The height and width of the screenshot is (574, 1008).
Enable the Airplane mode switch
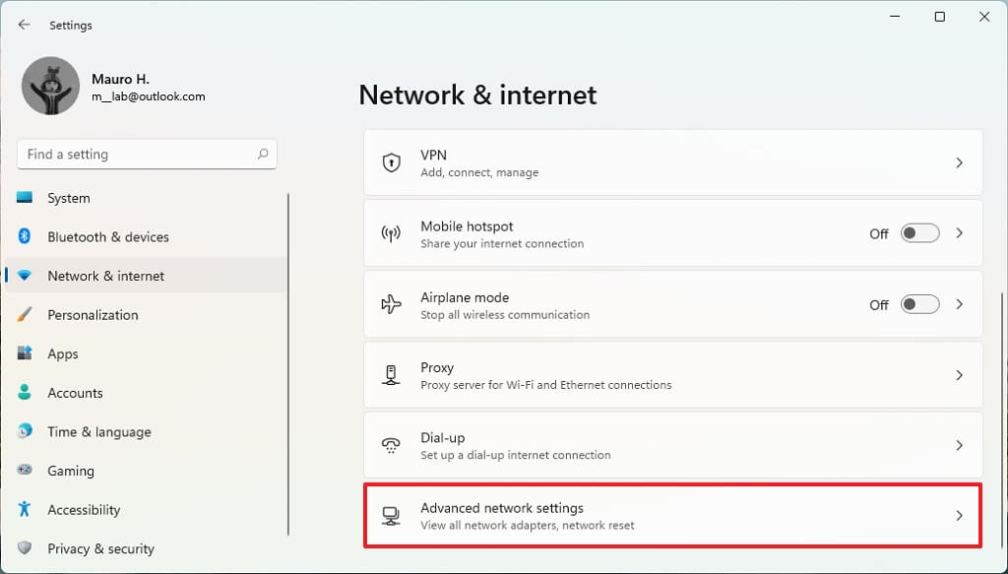(x=919, y=304)
